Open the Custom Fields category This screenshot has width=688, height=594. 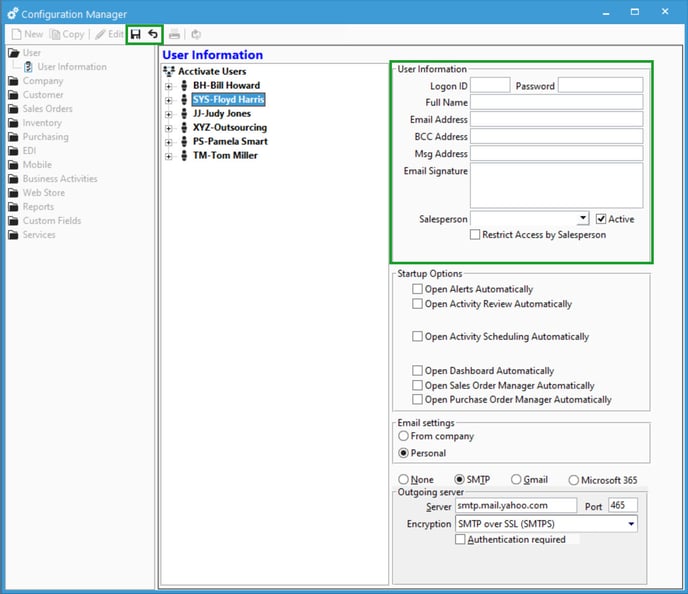[x=52, y=221]
